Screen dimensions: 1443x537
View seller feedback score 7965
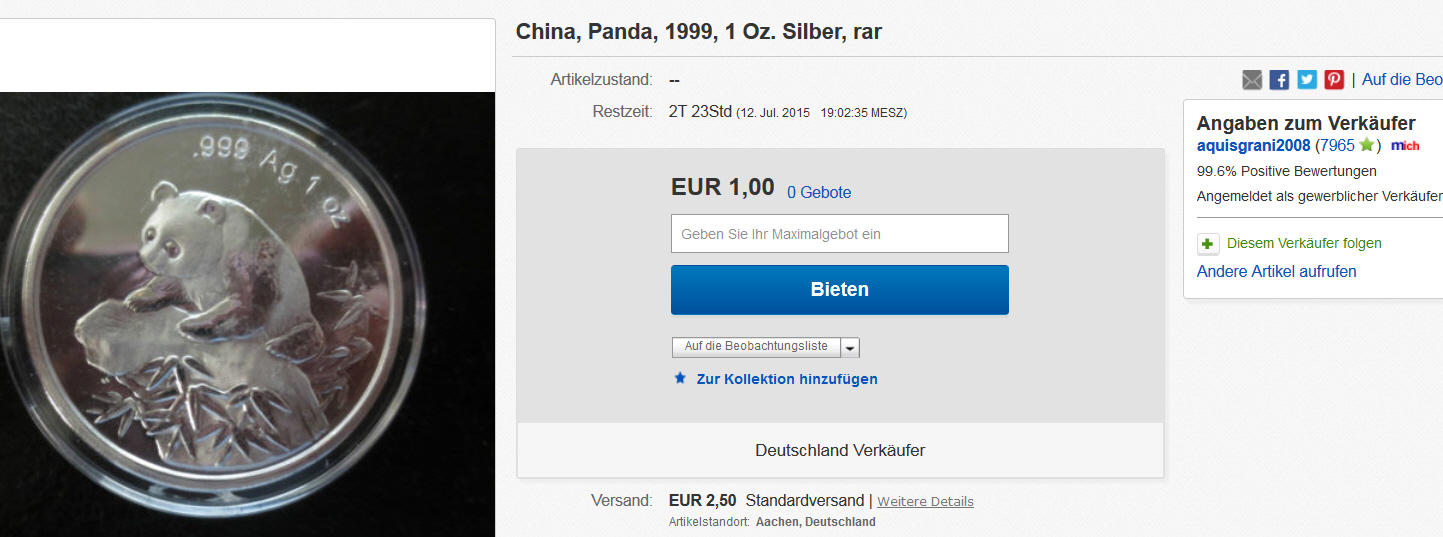pyautogui.click(x=1337, y=146)
